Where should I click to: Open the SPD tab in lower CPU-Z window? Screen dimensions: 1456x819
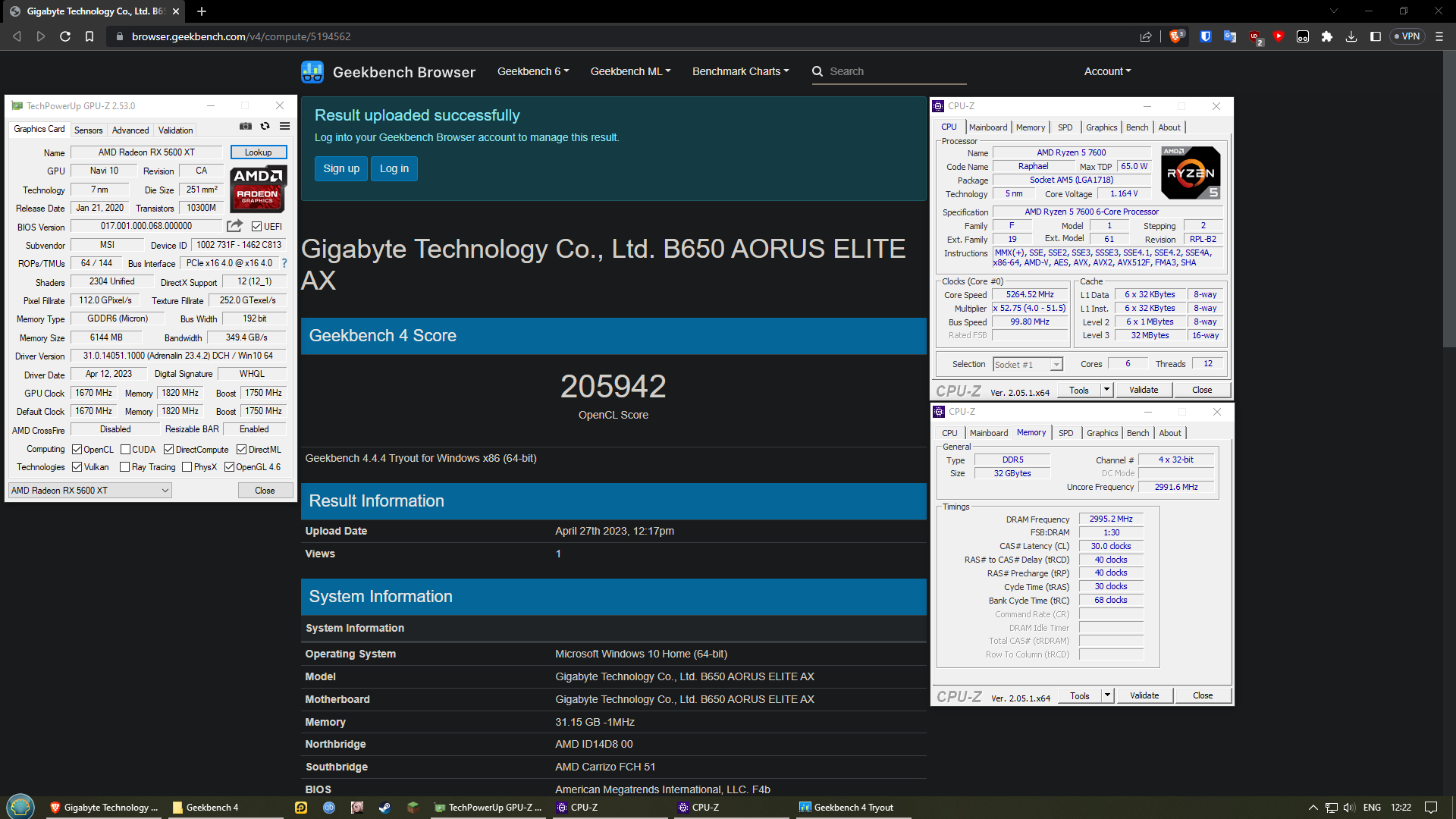pos(1065,433)
